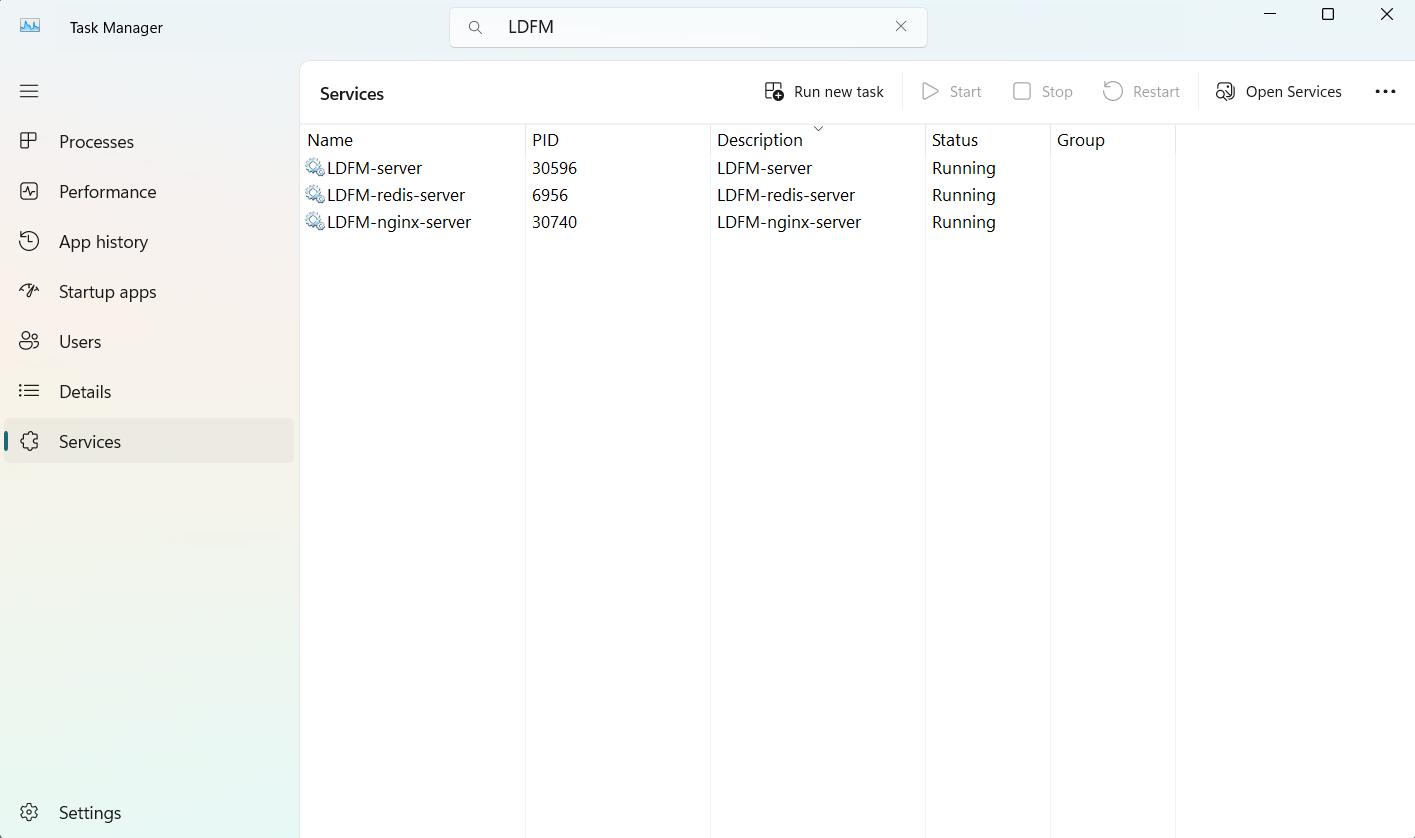
Task: Sort the list by PID column
Action: (x=545, y=140)
